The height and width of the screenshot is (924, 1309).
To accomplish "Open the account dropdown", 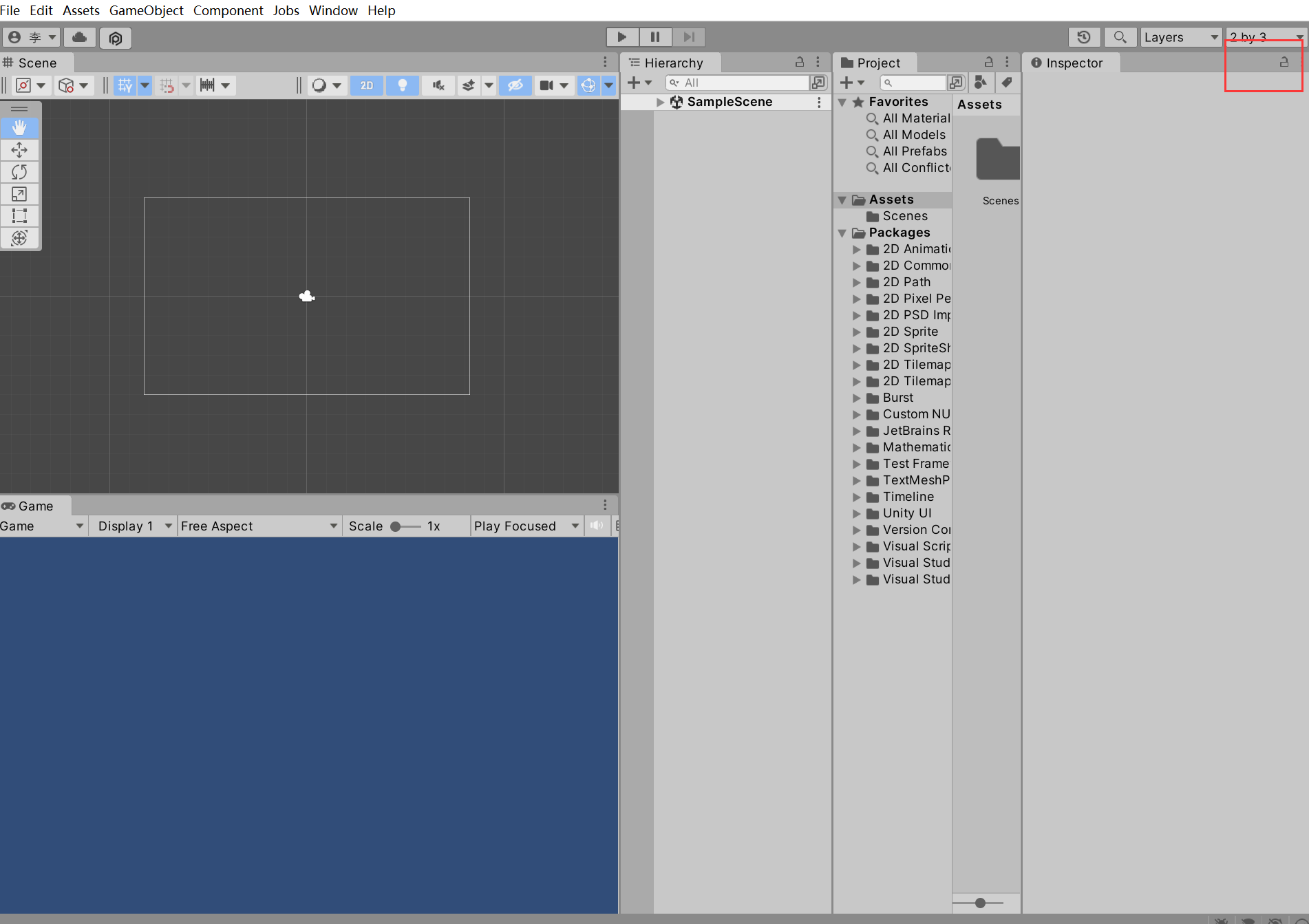I will click(x=32, y=37).
